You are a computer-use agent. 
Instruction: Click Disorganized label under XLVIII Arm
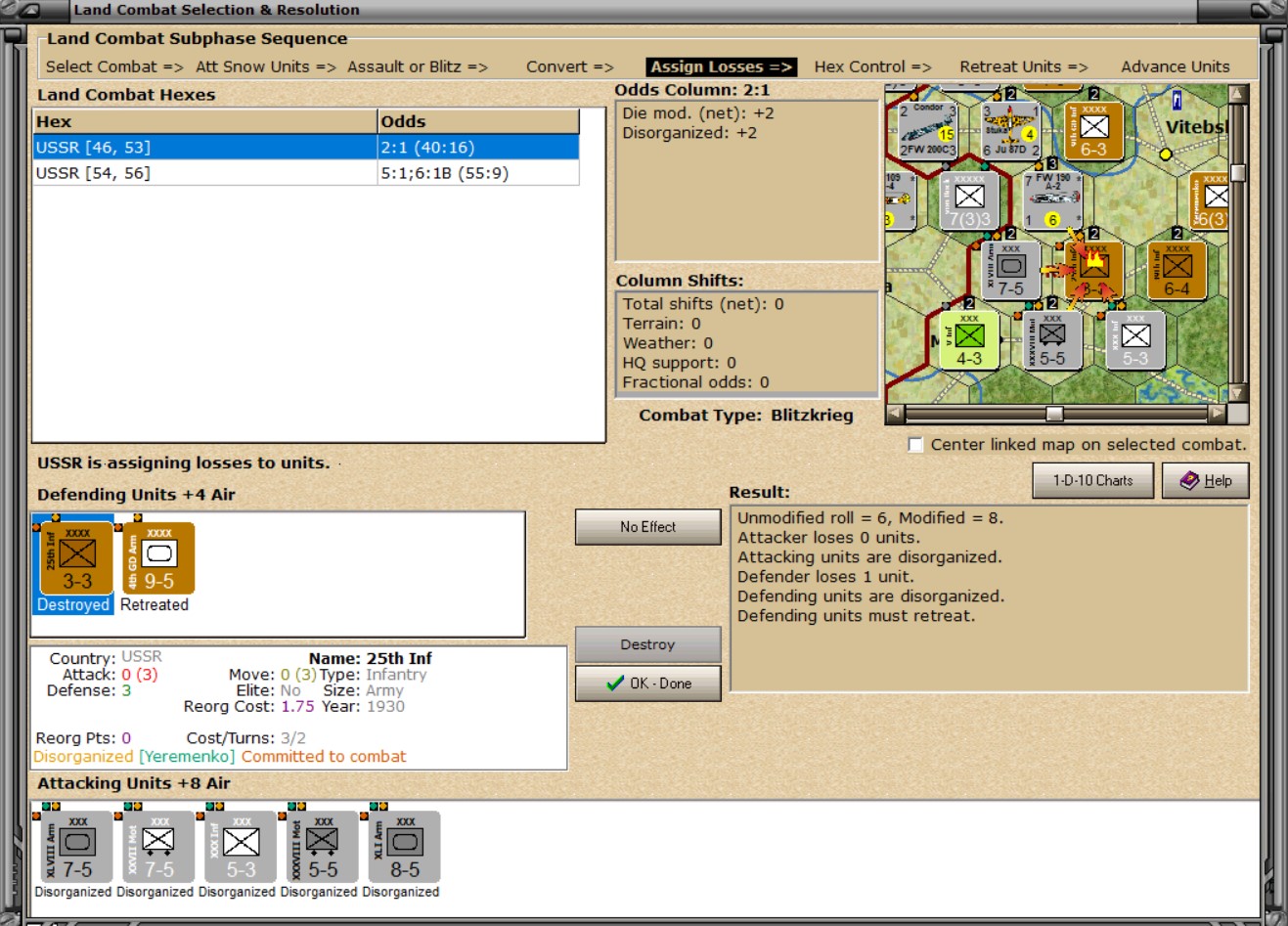73,892
